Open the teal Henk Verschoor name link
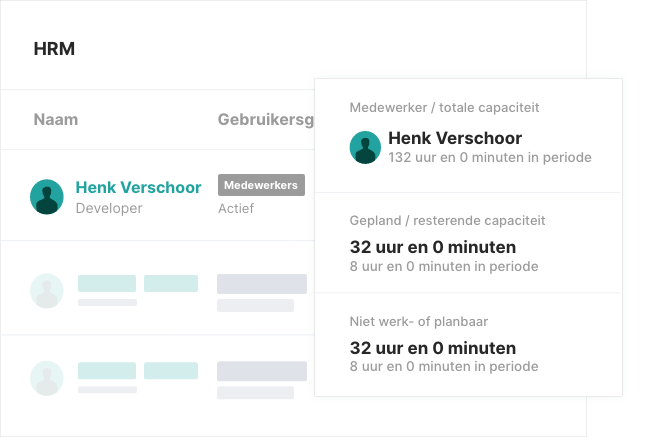 (138, 187)
